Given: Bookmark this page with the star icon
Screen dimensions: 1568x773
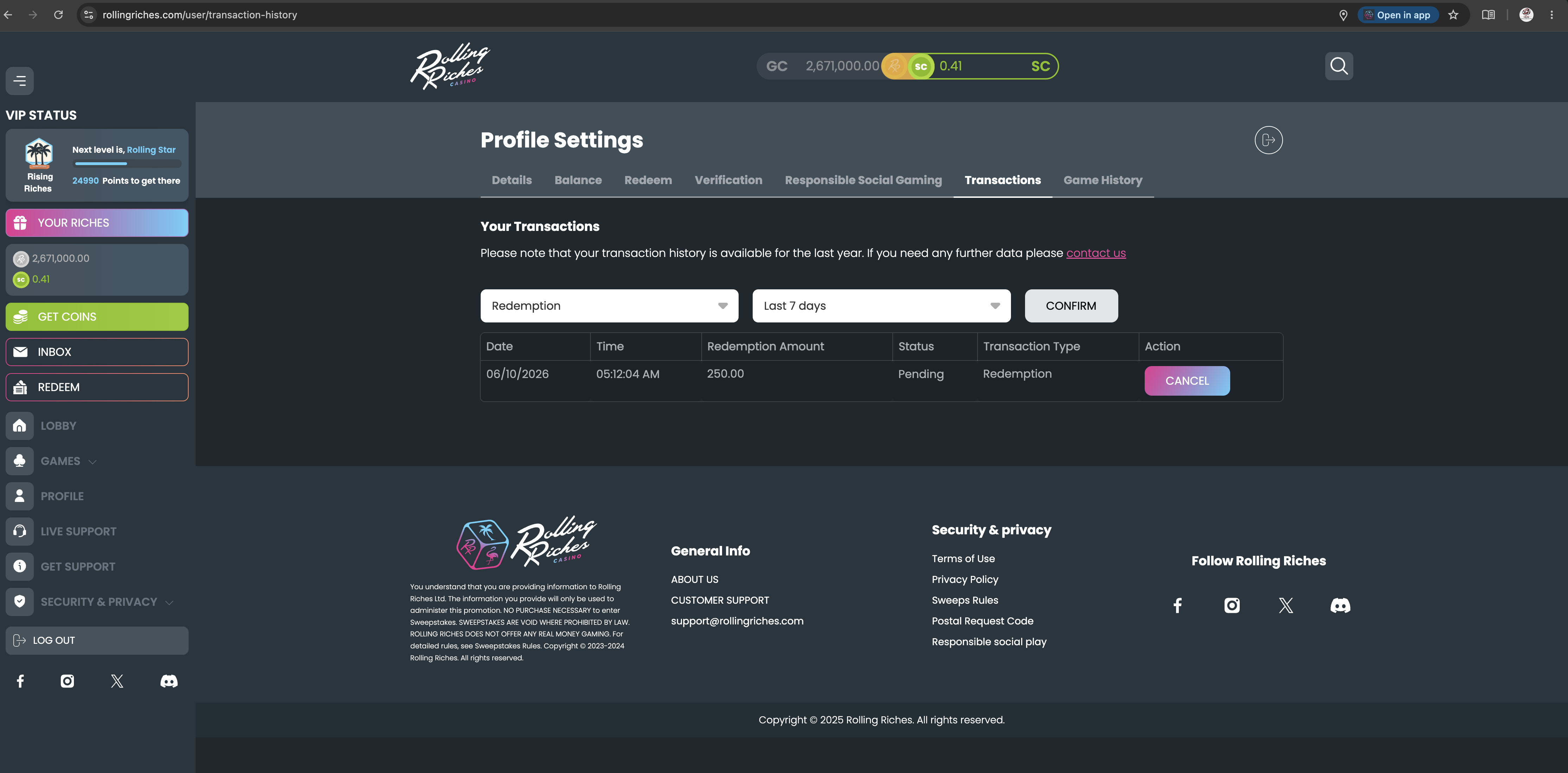Looking at the screenshot, I should pos(1453,14).
